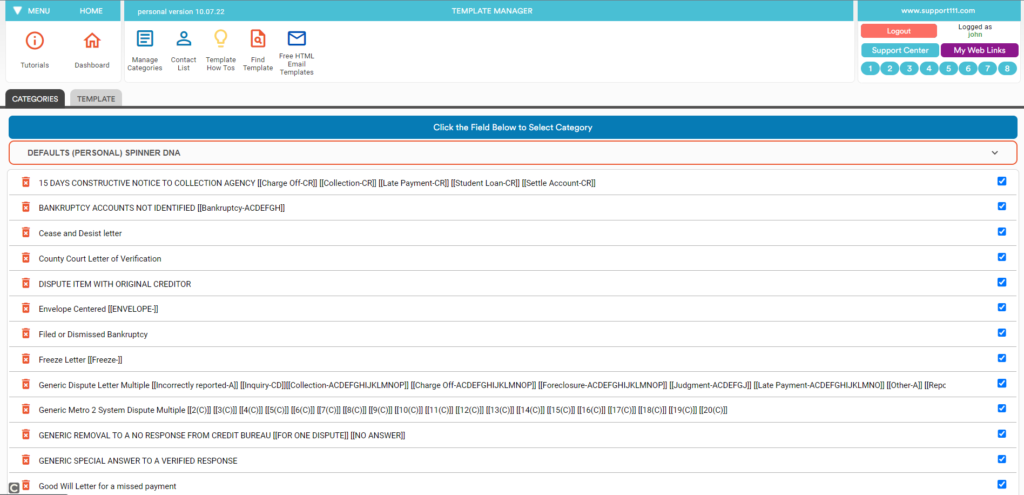This screenshot has width=1024, height=495.
Task: Switch to the TEMPLATE tab
Action: [96, 99]
